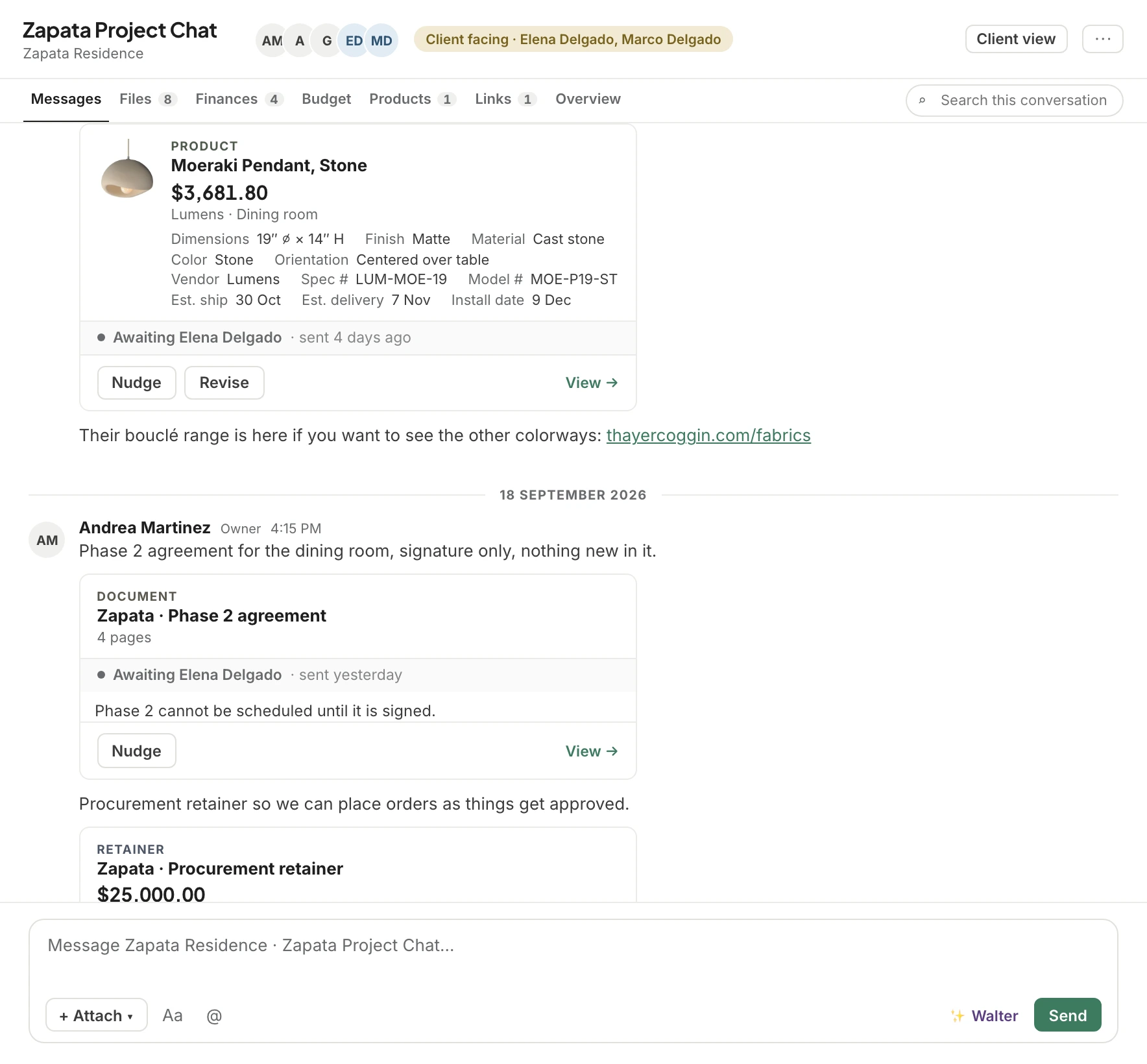
Task: Click Andrea Martinez's AM message avatar
Action: [47, 540]
